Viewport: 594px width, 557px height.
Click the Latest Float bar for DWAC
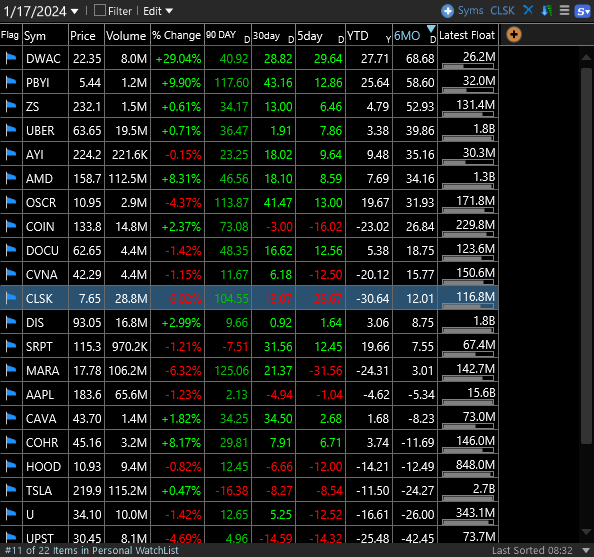(468, 66)
